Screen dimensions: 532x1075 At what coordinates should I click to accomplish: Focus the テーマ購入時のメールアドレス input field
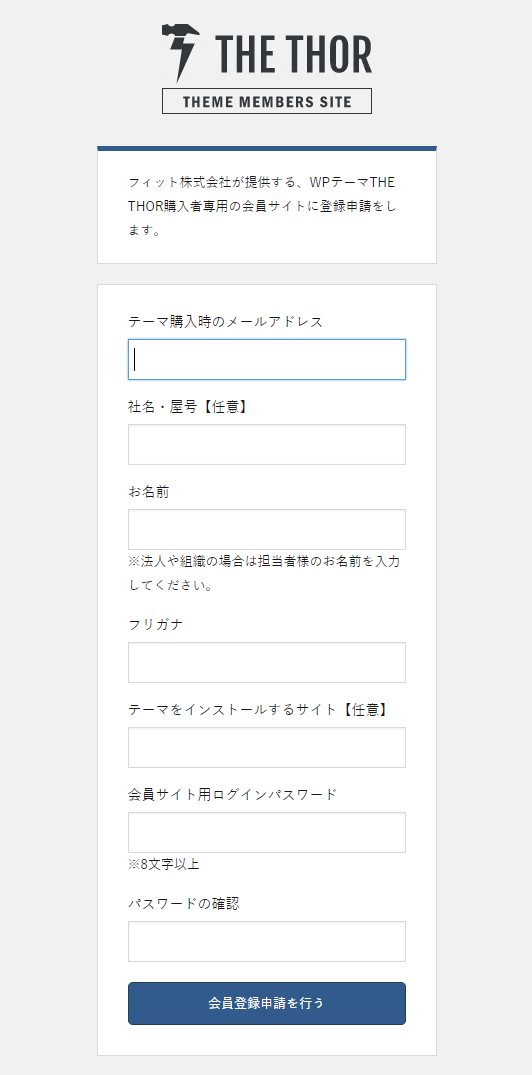(267, 359)
